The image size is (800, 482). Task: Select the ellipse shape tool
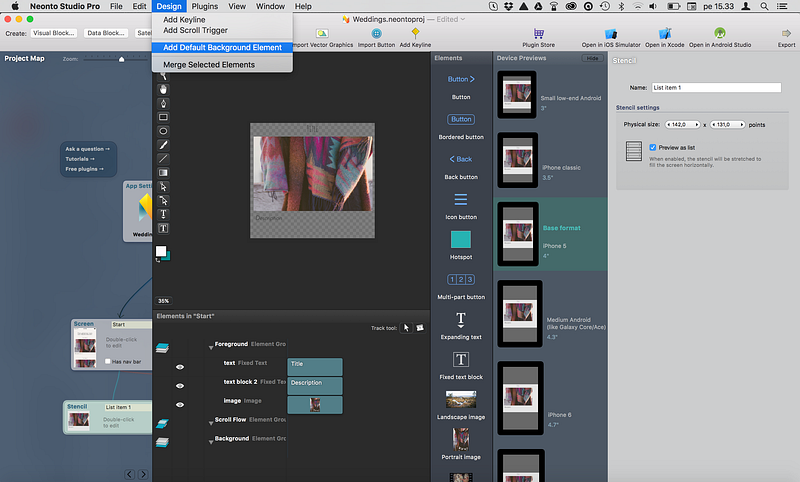[163, 131]
